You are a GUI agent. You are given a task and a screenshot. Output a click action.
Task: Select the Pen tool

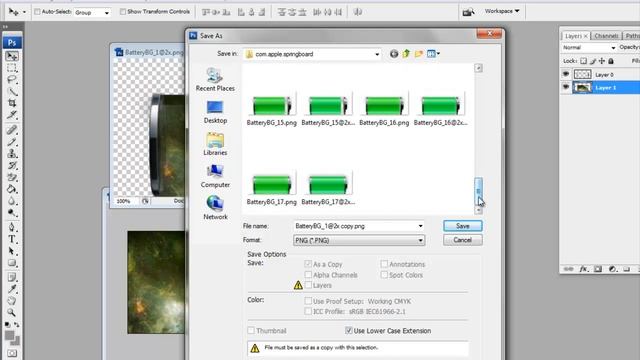(12, 227)
